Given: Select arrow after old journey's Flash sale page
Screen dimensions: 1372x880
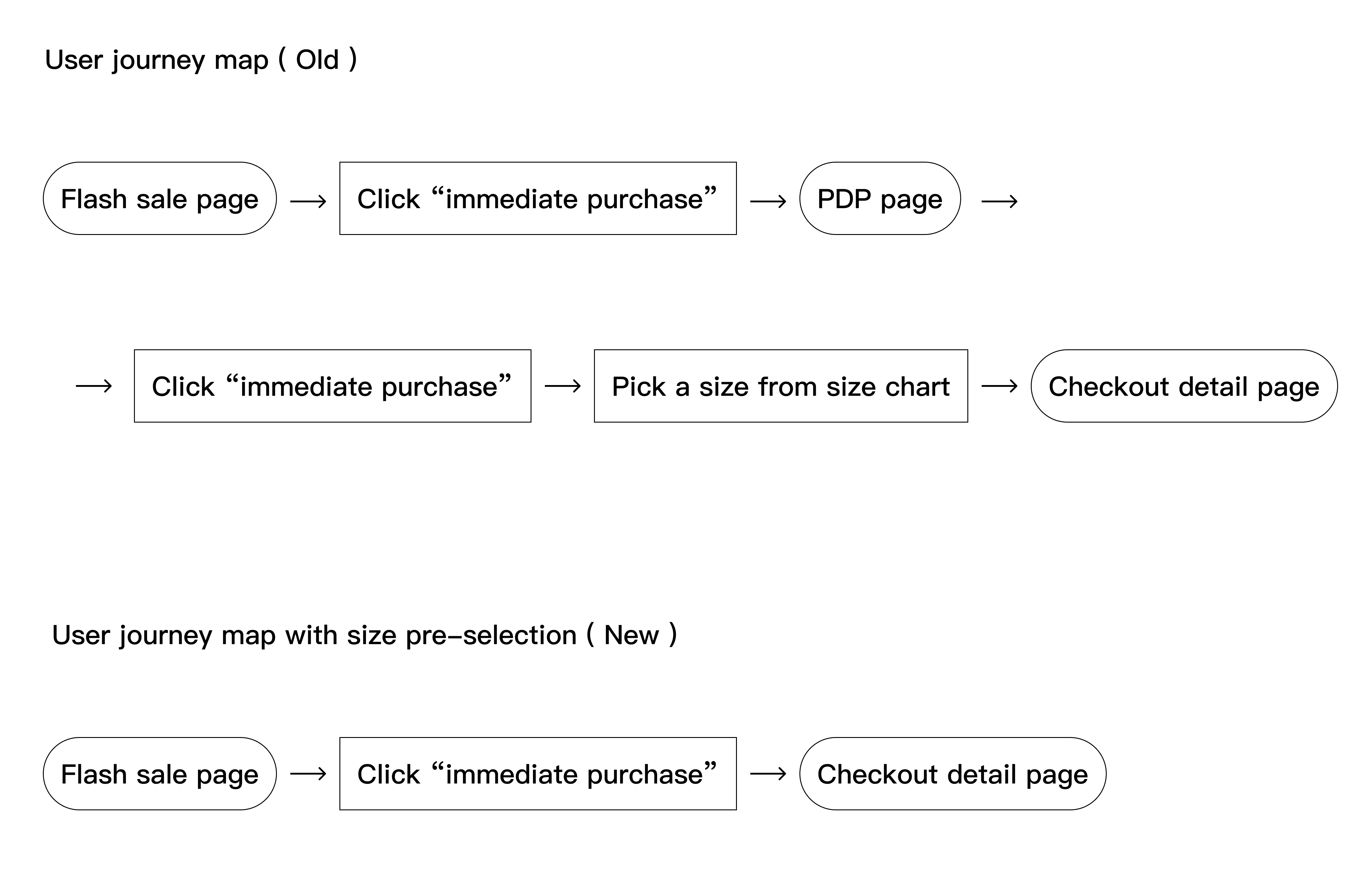Looking at the screenshot, I should point(308,201).
